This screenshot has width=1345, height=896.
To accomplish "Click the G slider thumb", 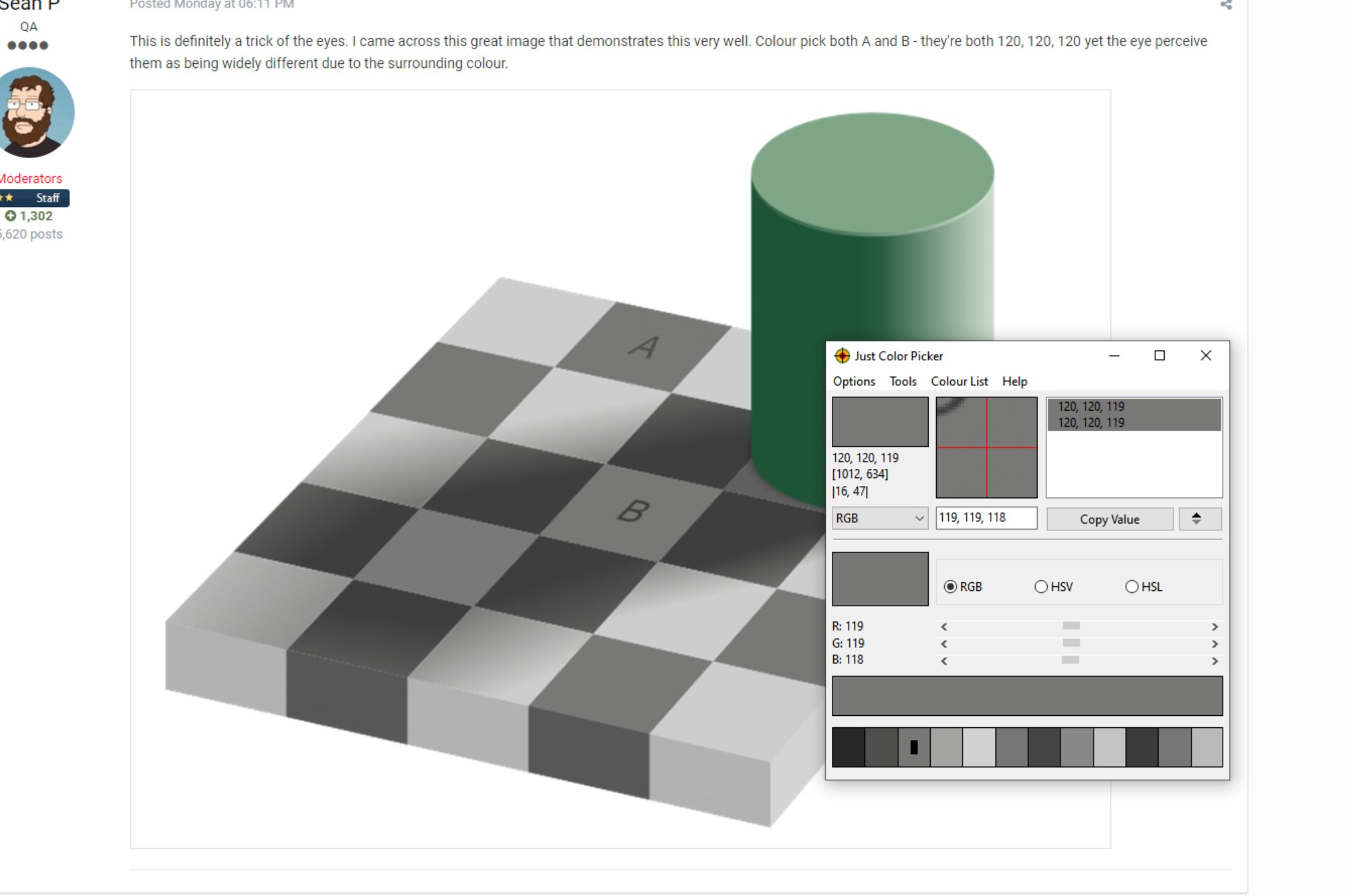I will pyautogui.click(x=1071, y=643).
